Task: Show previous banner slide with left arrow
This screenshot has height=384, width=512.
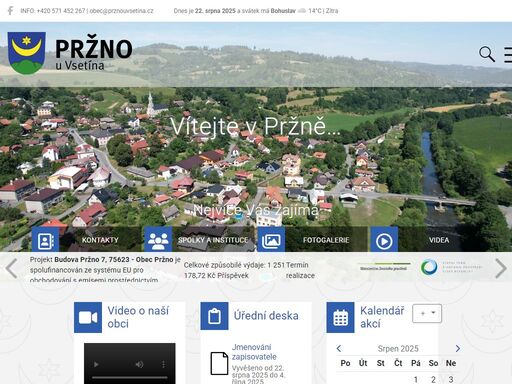Action: pyautogui.click(x=12, y=268)
